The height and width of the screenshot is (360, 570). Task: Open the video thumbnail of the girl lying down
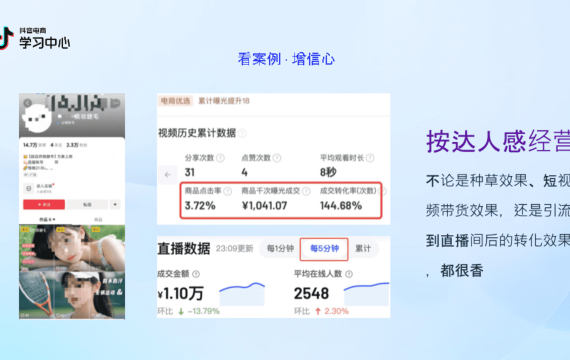(x=72, y=248)
